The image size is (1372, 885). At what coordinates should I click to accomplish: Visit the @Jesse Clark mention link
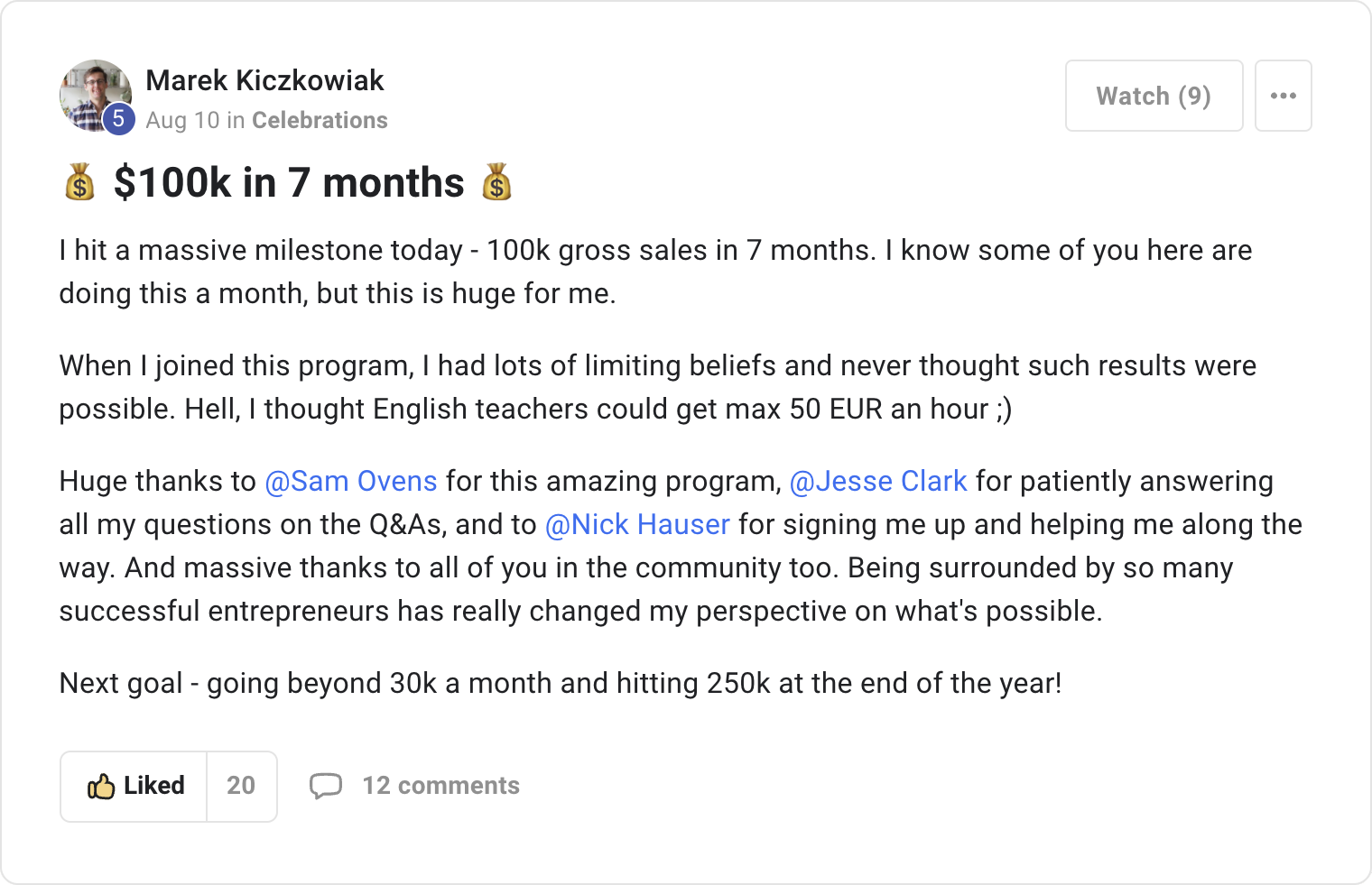click(x=878, y=481)
